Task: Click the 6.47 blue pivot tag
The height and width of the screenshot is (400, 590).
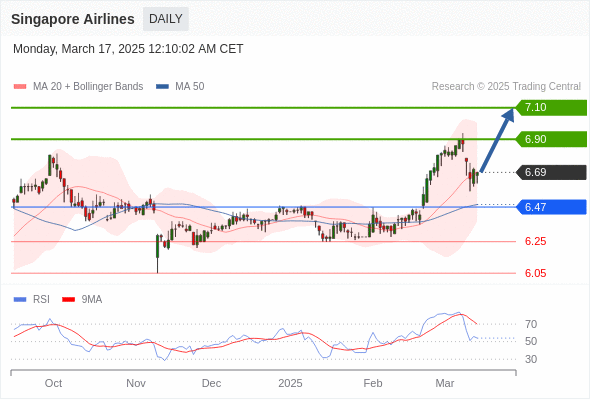Action: (x=551, y=207)
